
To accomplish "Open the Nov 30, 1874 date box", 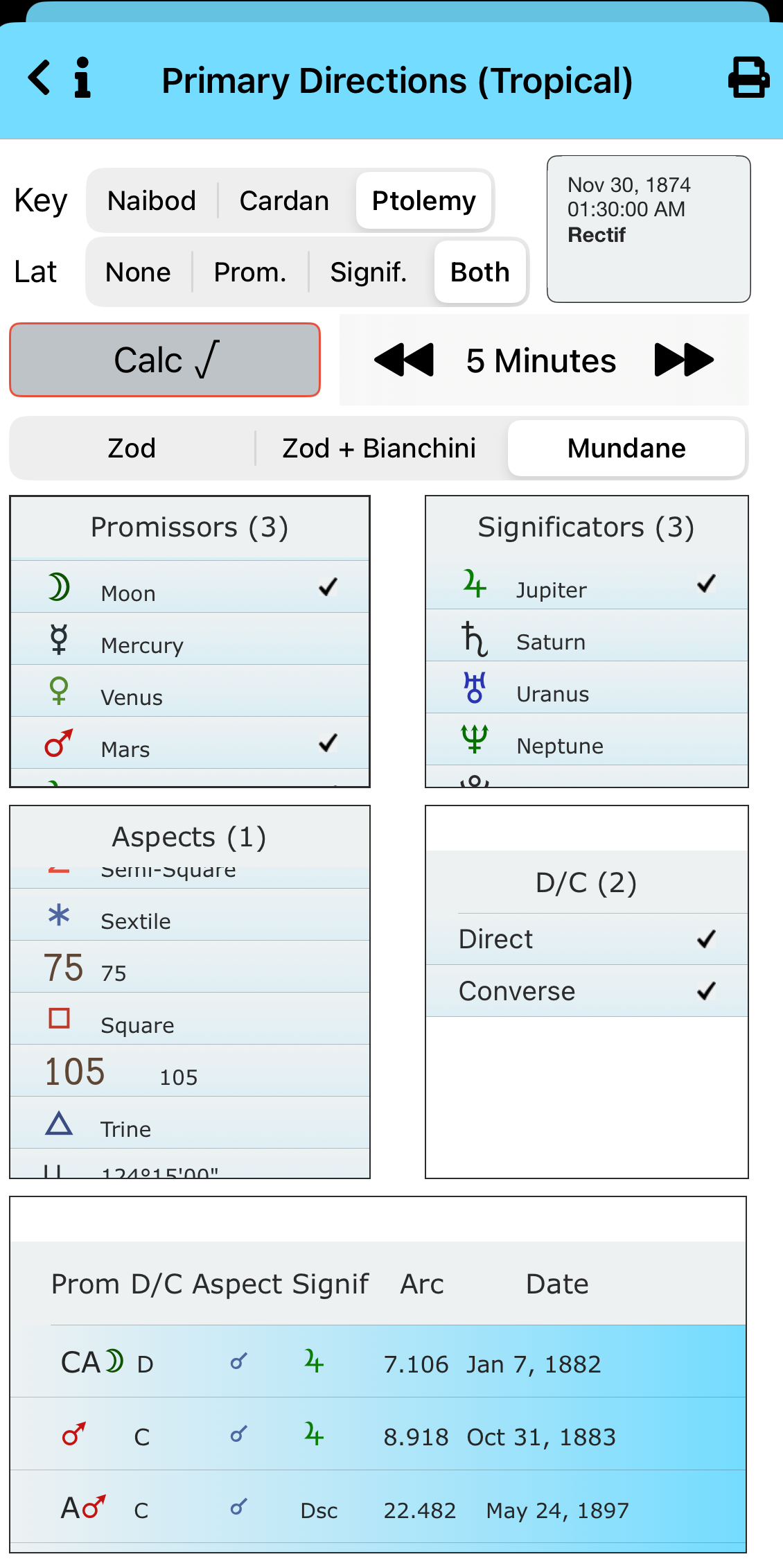I will pyautogui.click(x=648, y=229).
